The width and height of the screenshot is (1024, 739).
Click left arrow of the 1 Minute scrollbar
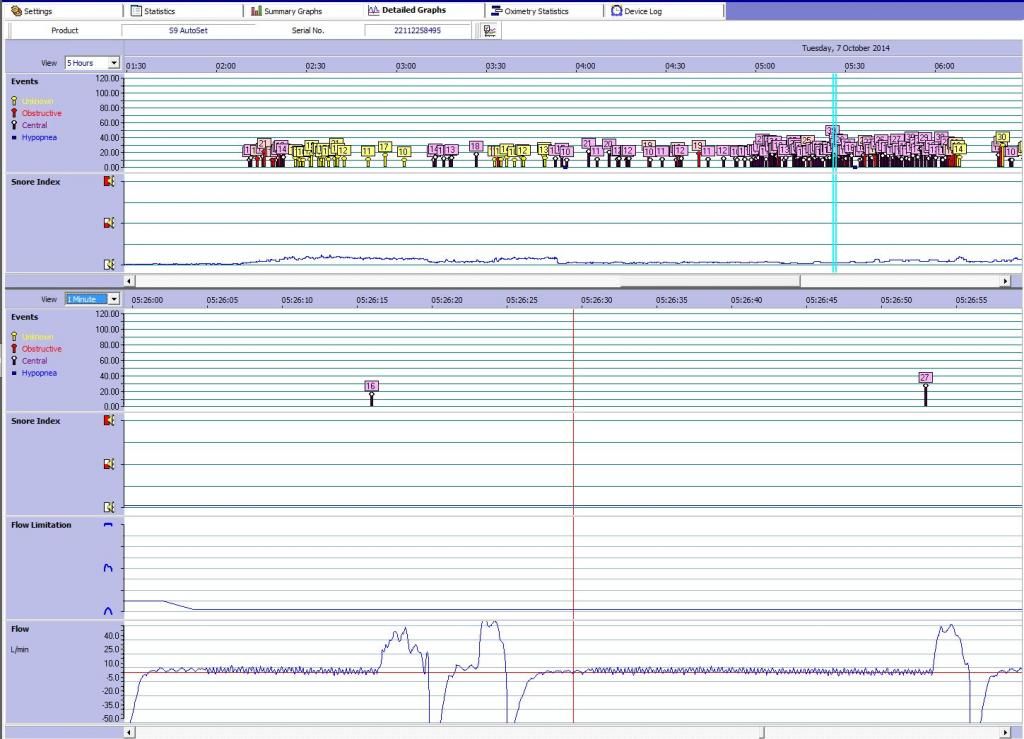(129, 732)
